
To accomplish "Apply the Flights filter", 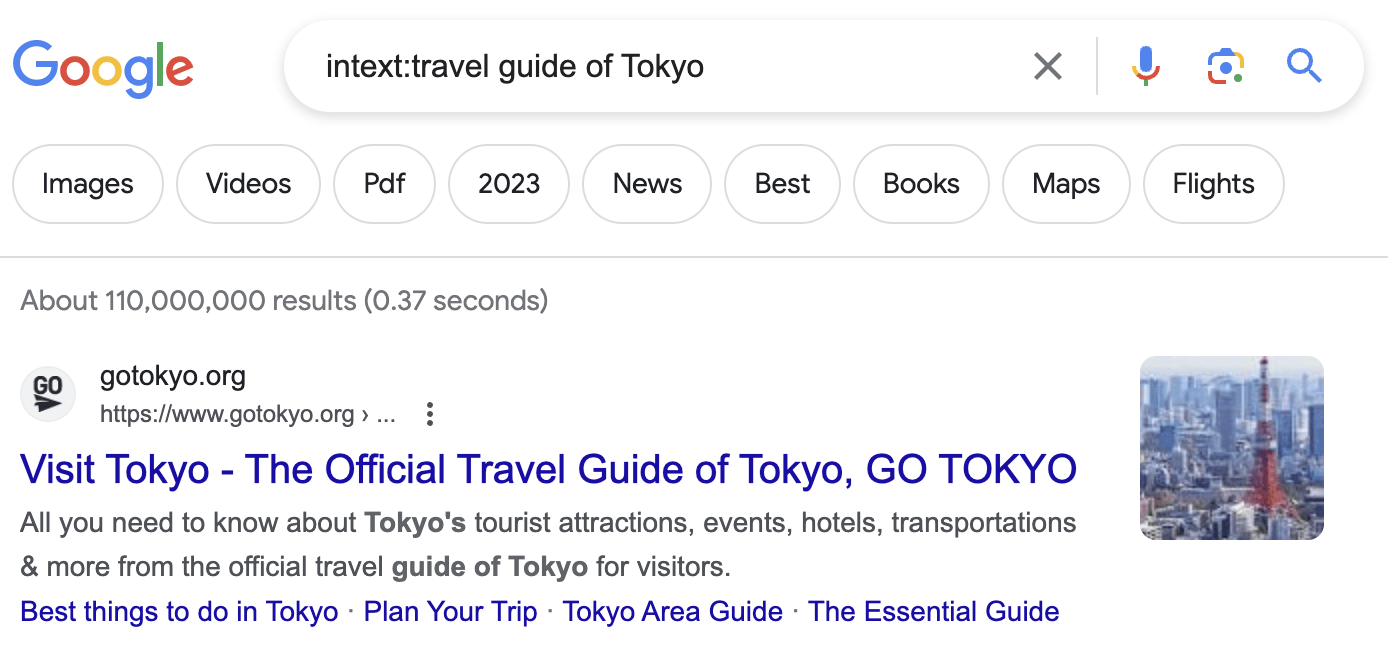I will [1213, 184].
